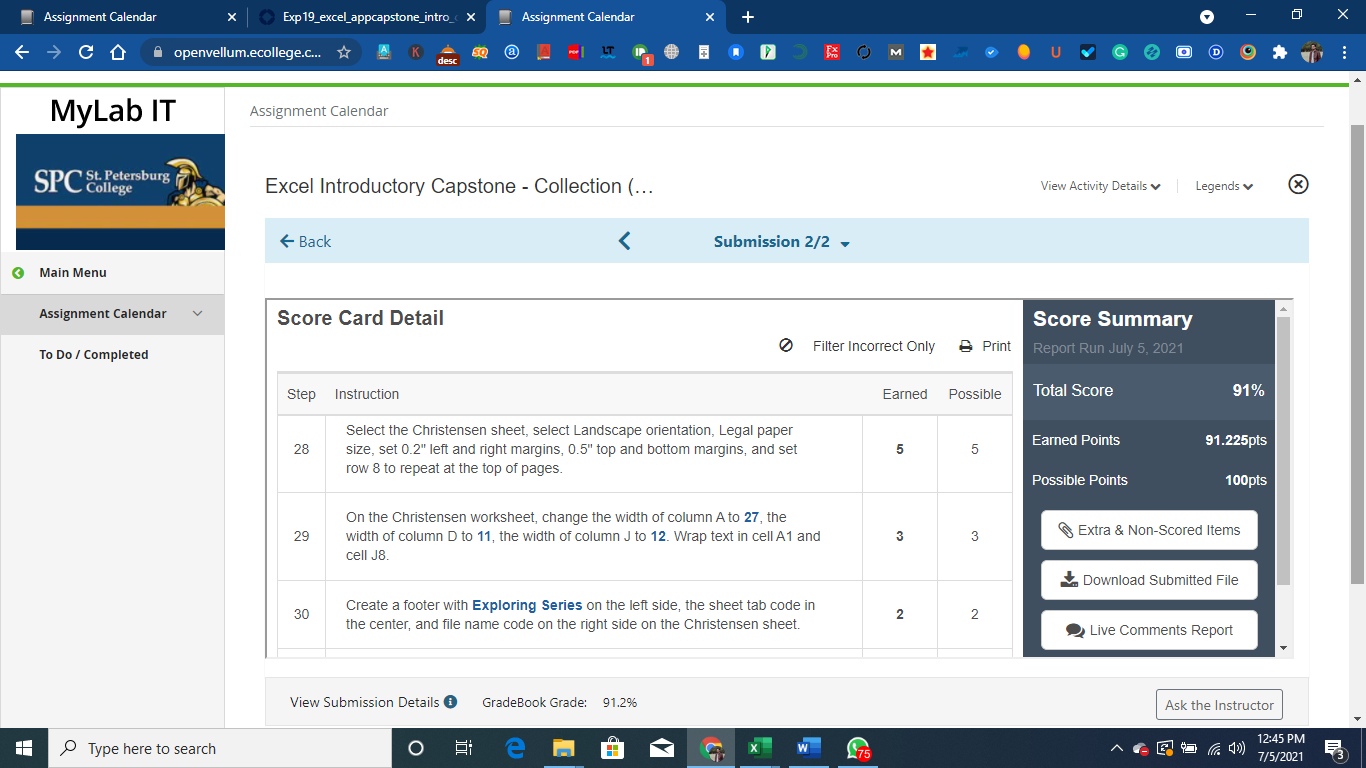Click the green Main Menu back icon
Screen dimensions: 1366x768
pos(18,273)
